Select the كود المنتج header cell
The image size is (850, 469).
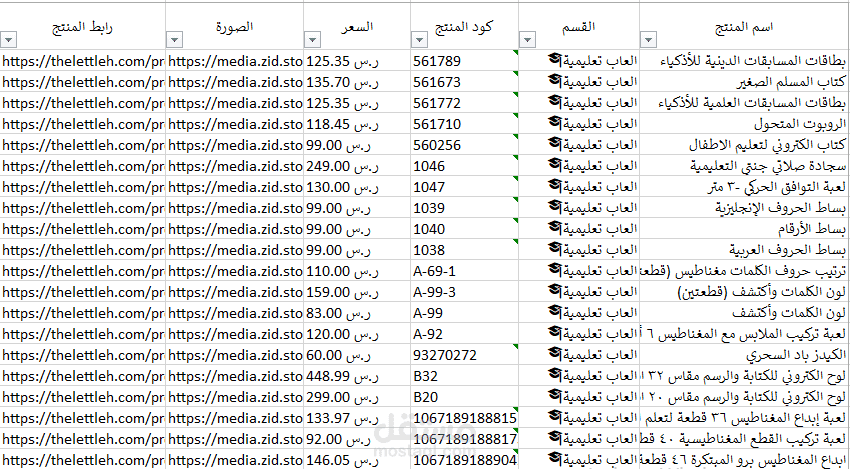click(465, 27)
